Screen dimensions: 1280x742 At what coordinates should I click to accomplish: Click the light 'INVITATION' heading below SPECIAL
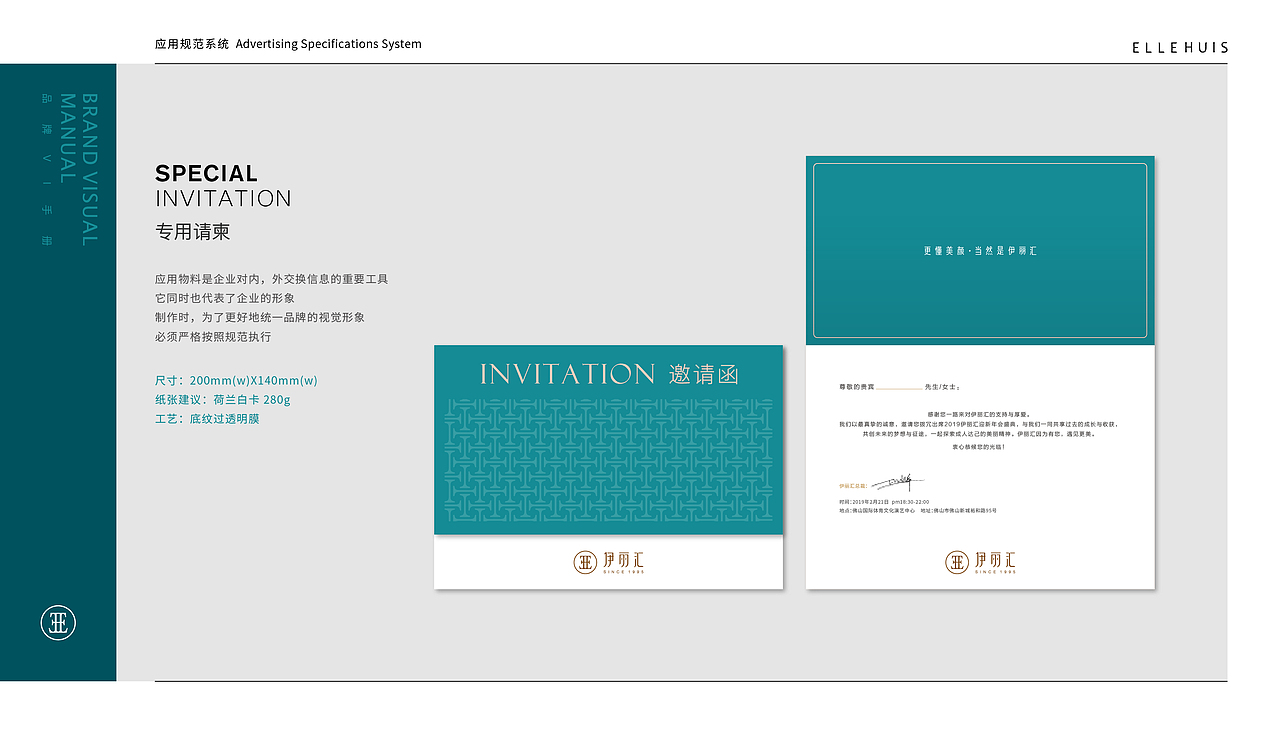click(x=223, y=198)
